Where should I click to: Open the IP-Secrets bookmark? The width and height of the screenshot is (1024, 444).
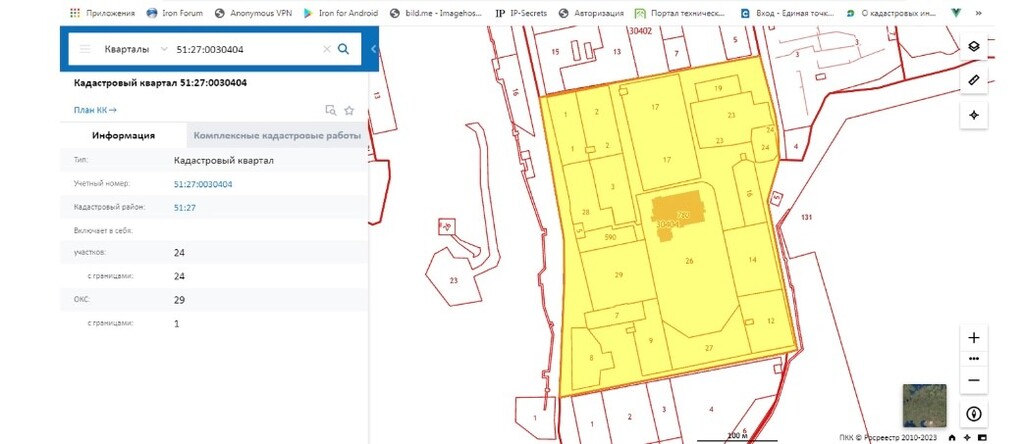(521, 12)
